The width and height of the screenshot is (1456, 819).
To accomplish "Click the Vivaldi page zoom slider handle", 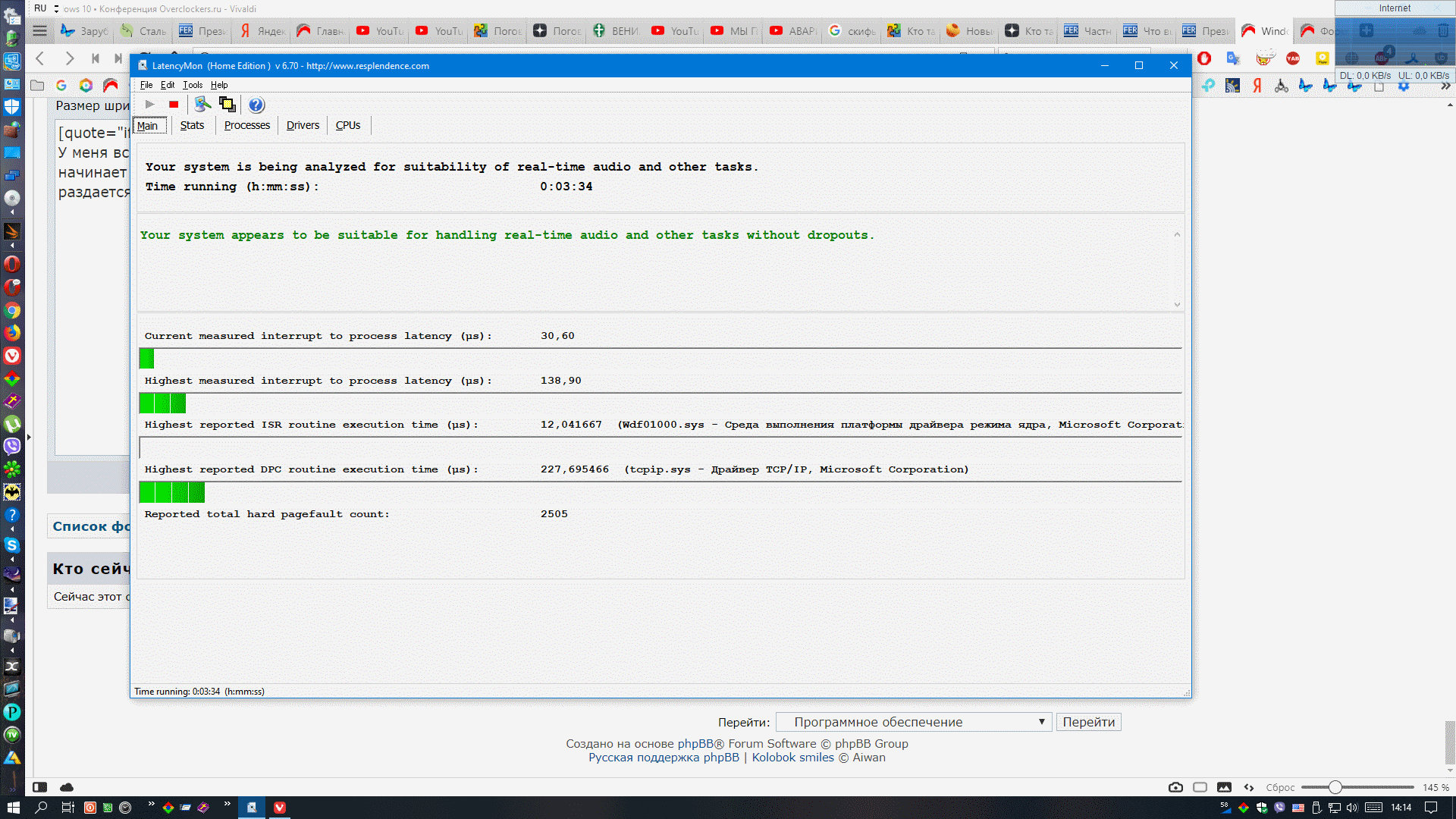I will pyautogui.click(x=1335, y=787).
